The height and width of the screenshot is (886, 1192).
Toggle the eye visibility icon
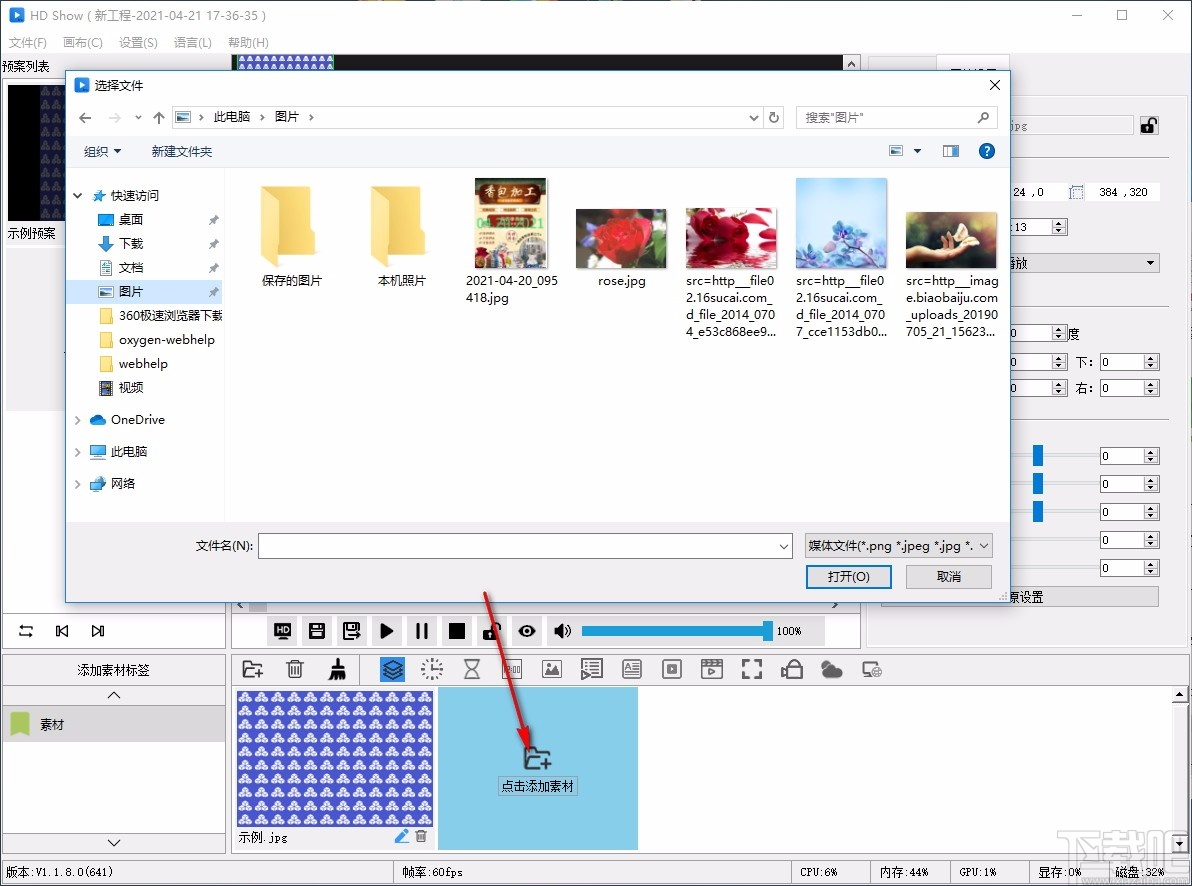click(527, 630)
